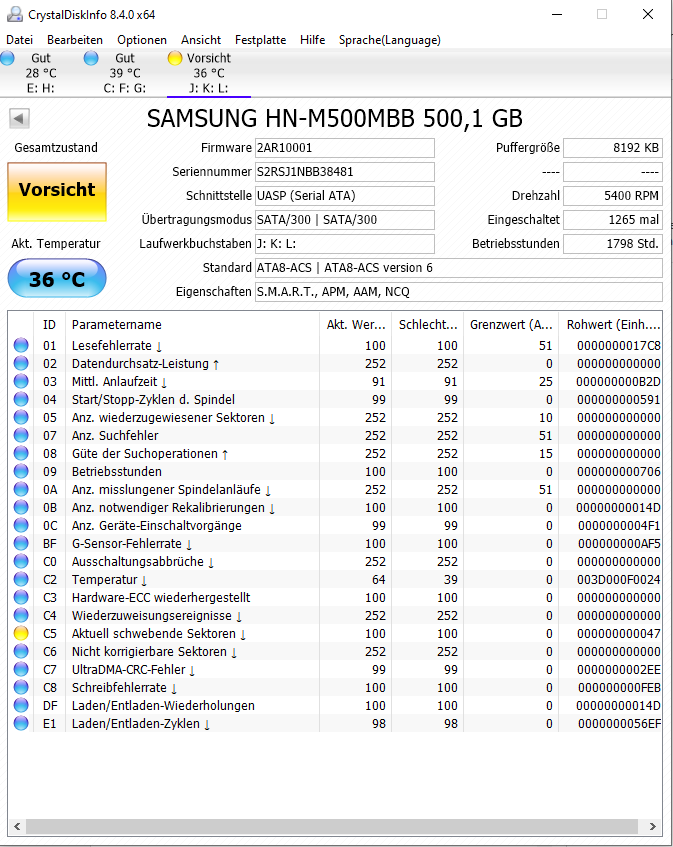The width and height of the screenshot is (673, 847).
Task: Click the Seriennummer field S2RSJ1NBB38481
Action: pos(345,172)
